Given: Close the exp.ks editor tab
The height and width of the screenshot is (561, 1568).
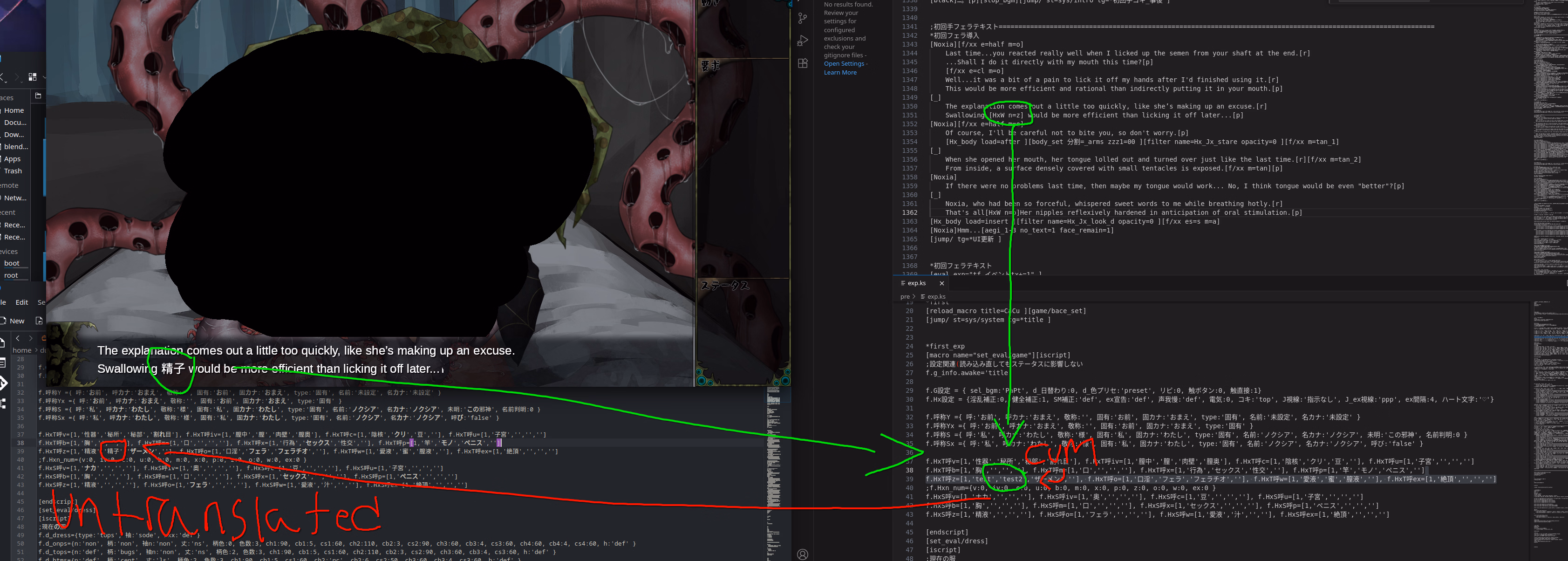Looking at the screenshot, I should (x=941, y=283).
